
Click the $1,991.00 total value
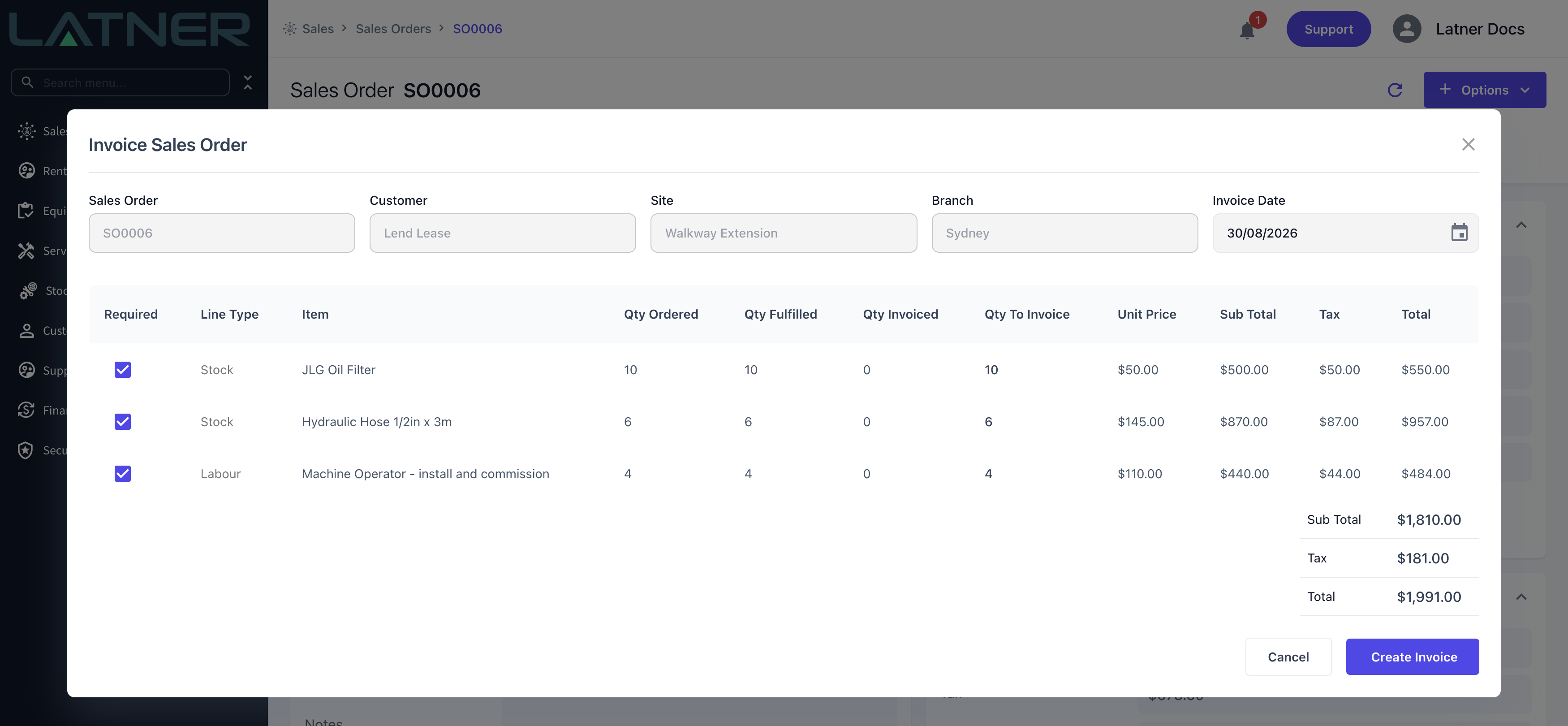(x=1429, y=597)
